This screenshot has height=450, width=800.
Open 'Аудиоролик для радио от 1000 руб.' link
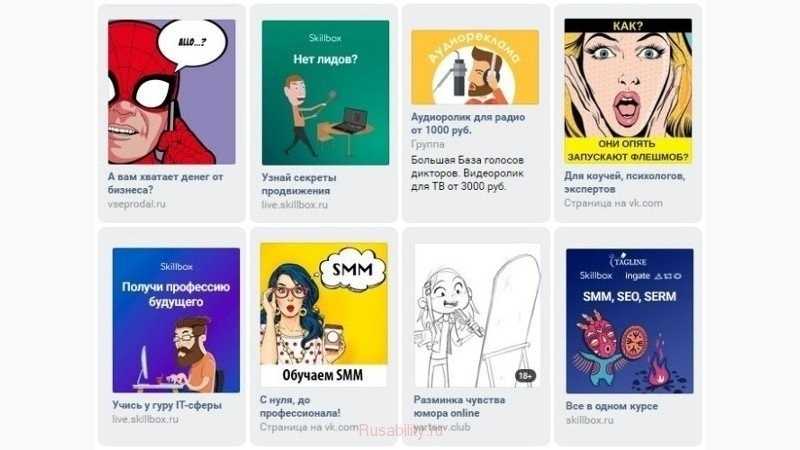pos(468,123)
